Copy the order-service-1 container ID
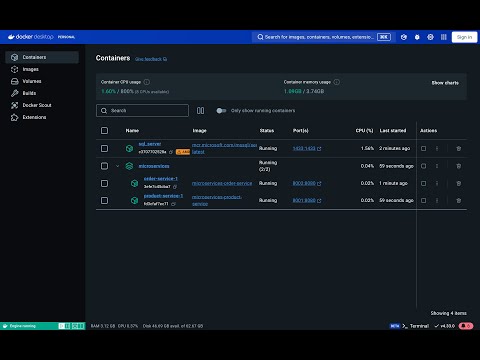This screenshot has width=480, height=360. pyautogui.click(x=175, y=187)
